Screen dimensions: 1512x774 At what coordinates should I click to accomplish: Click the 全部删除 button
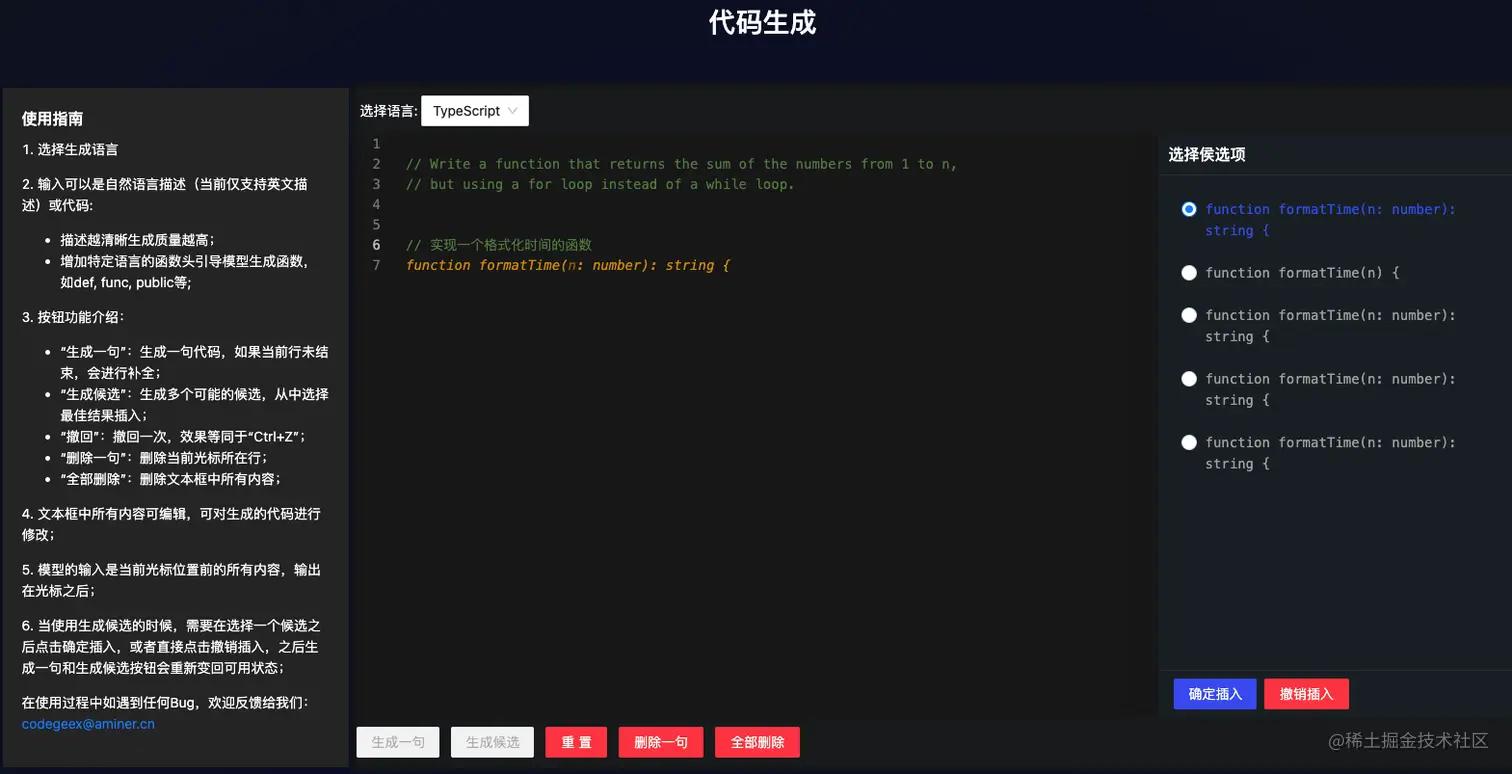(757, 742)
